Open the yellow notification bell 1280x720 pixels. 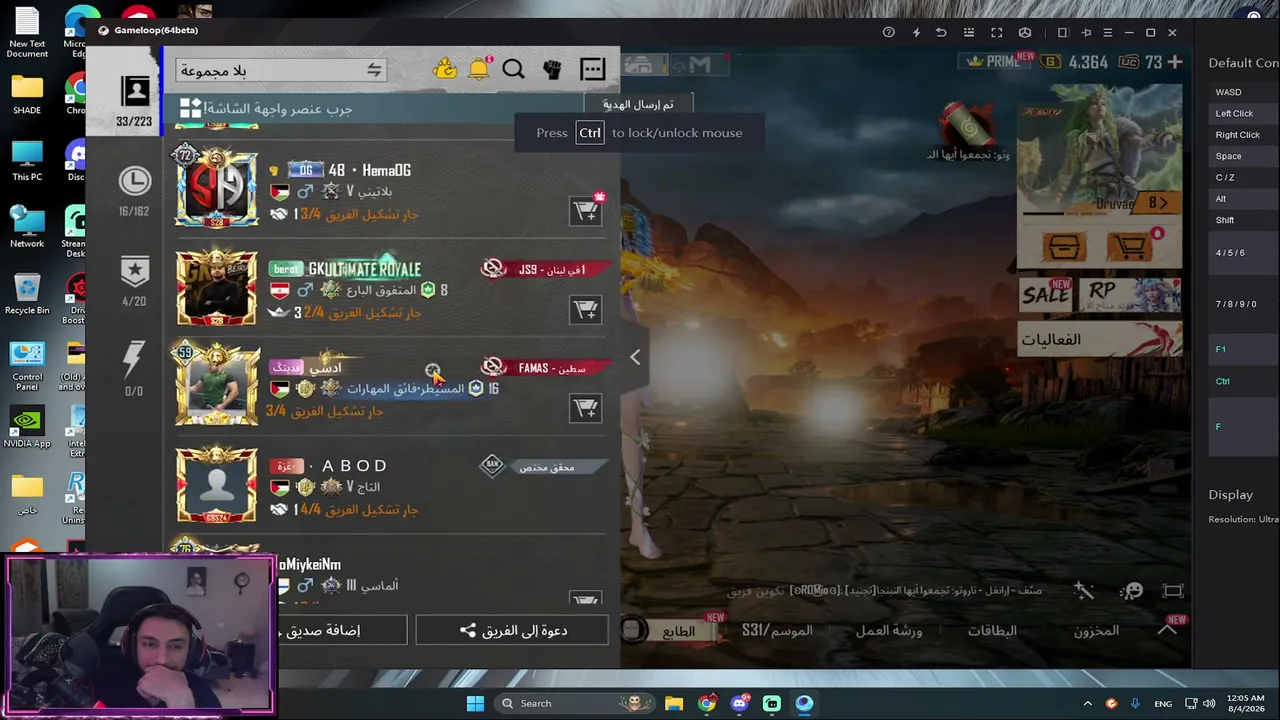[479, 68]
